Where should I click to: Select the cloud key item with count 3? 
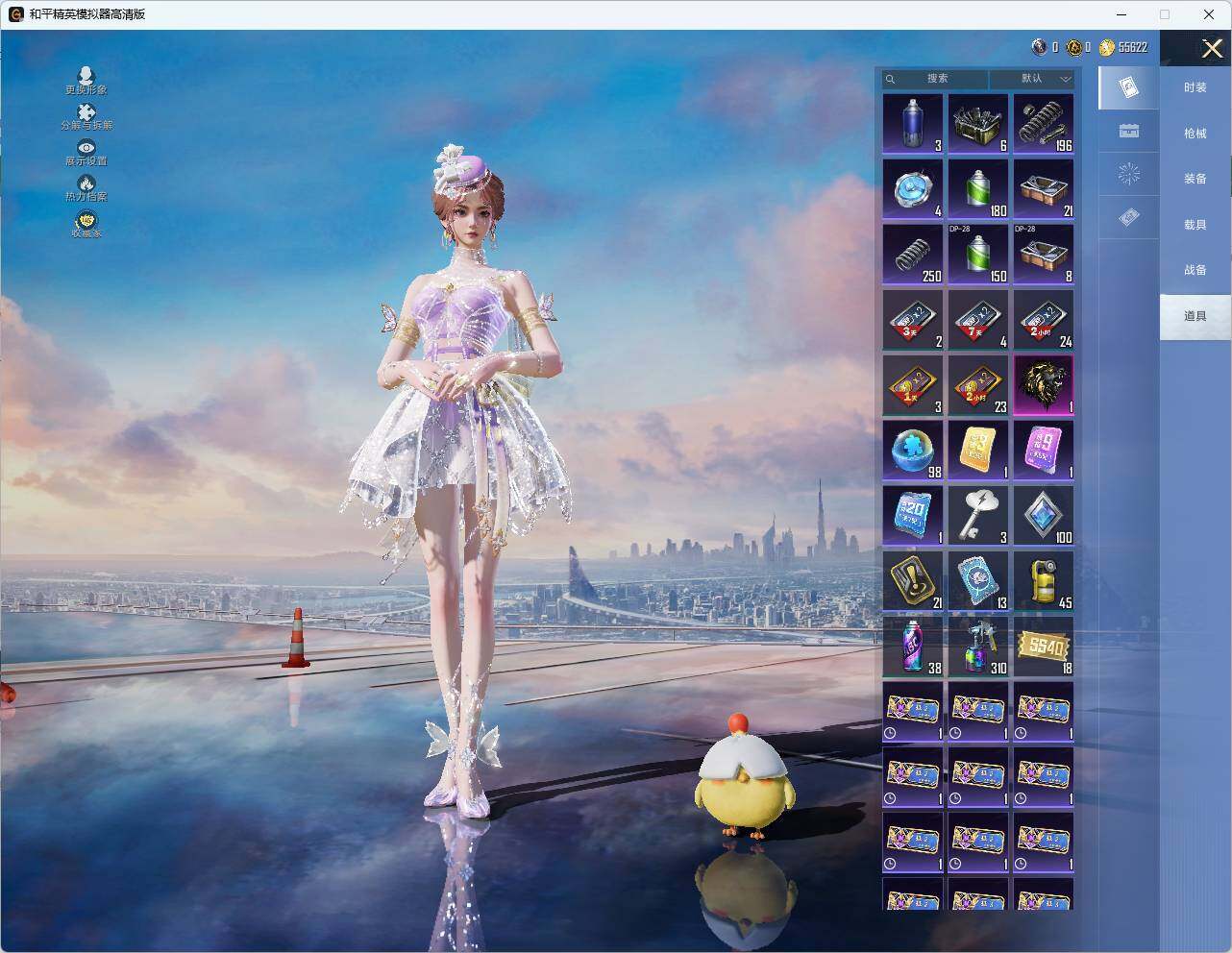pyautogui.click(x=978, y=516)
